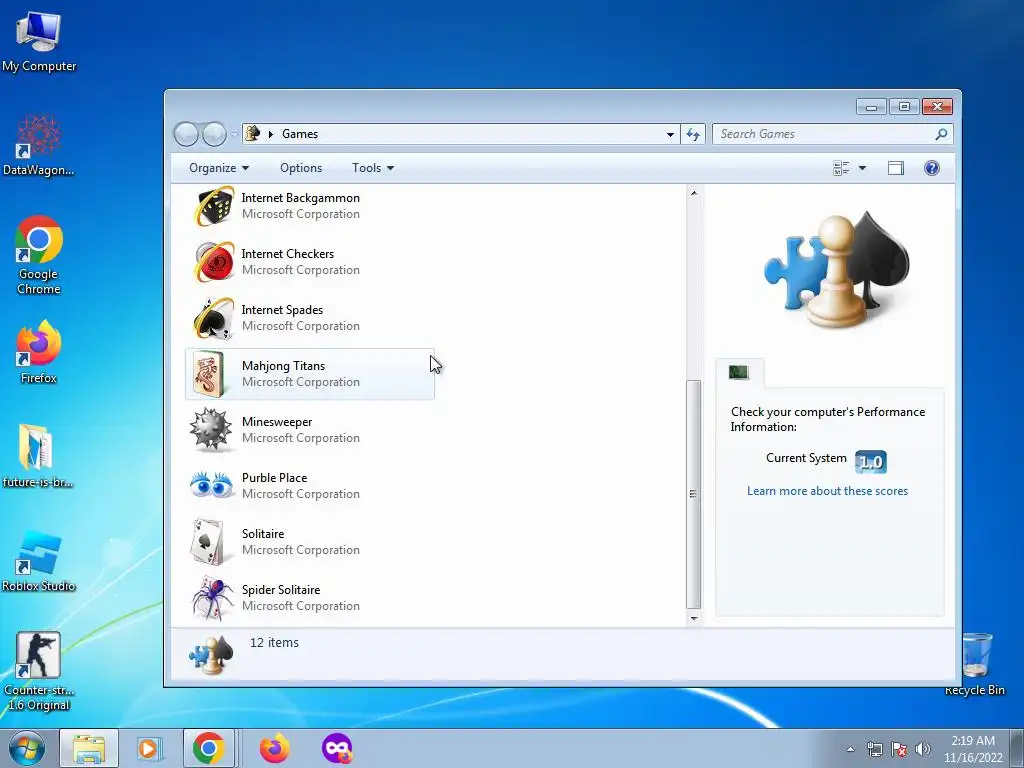The width and height of the screenshot is (1024, 768).
Task: Click the volume speaker icon in the tray
Action: [x=922, y=749]
